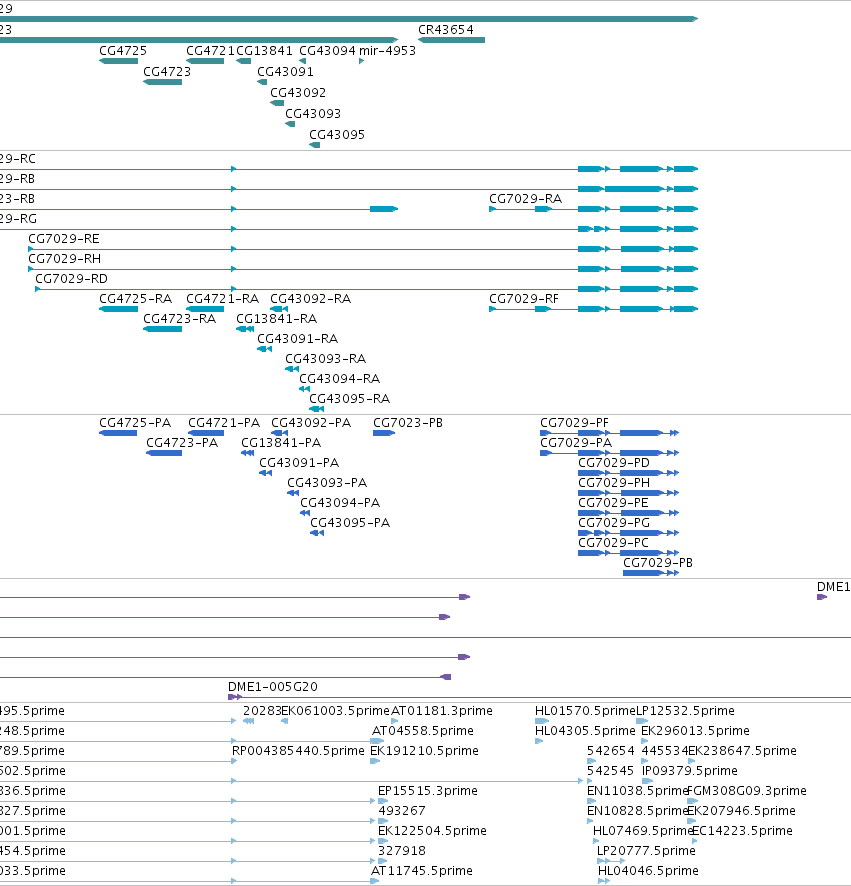The image size is (851, 886).
Task: Select the CG7029-PF protein label
Action: [574, 423]
